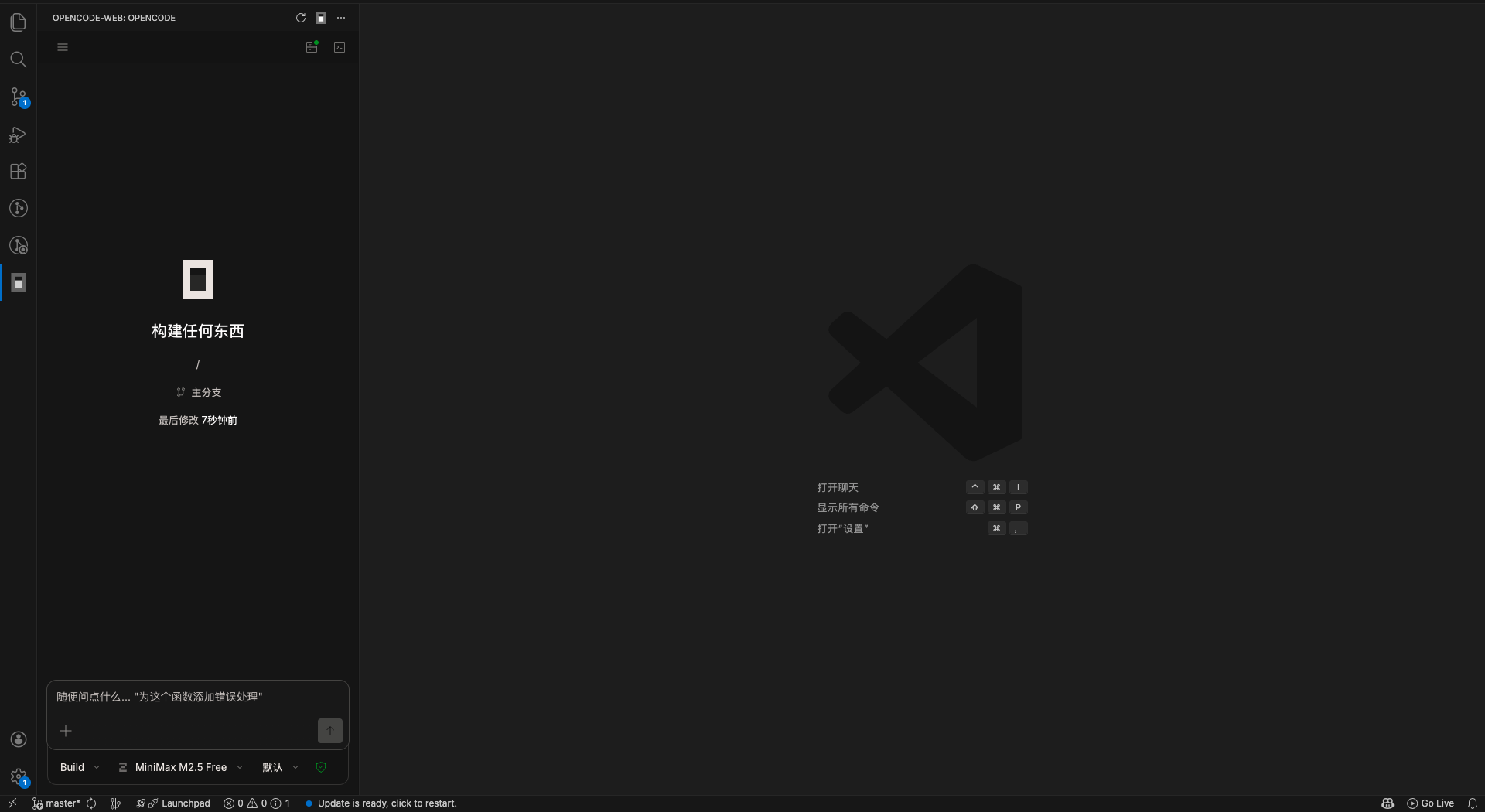Toggle the OpenCode sidebar hamburger menu

(x=63, y=47)
